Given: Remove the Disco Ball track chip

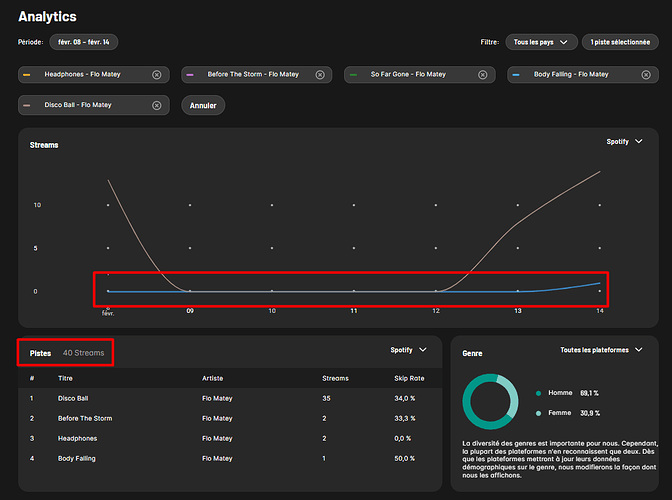Looking at the screenshot, I should tap(156, 105).
